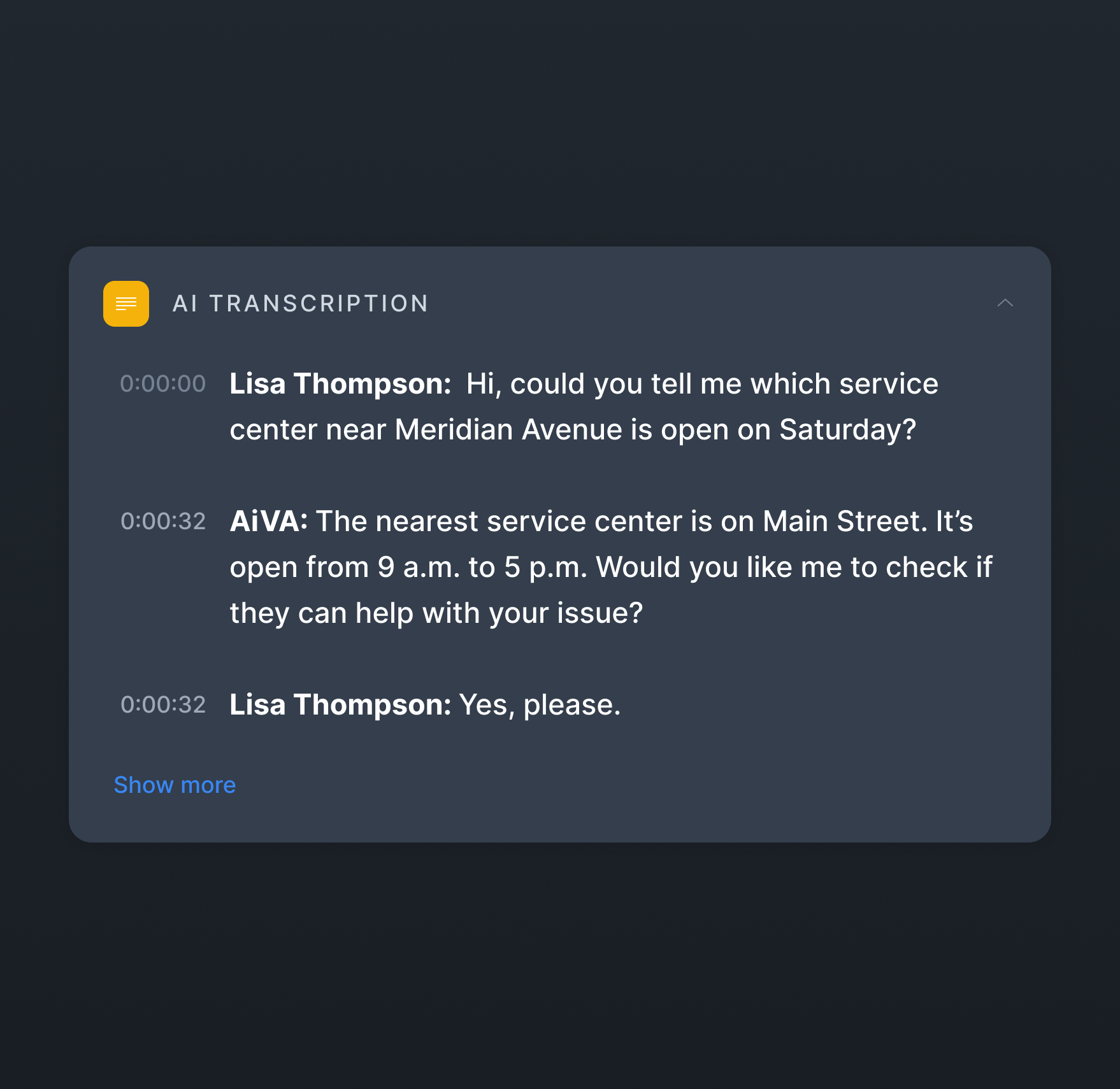Click "they can help with your issue?"
Viewport: 1120px width, 1089px height.
pyautogui.click(x=436, y=613)
